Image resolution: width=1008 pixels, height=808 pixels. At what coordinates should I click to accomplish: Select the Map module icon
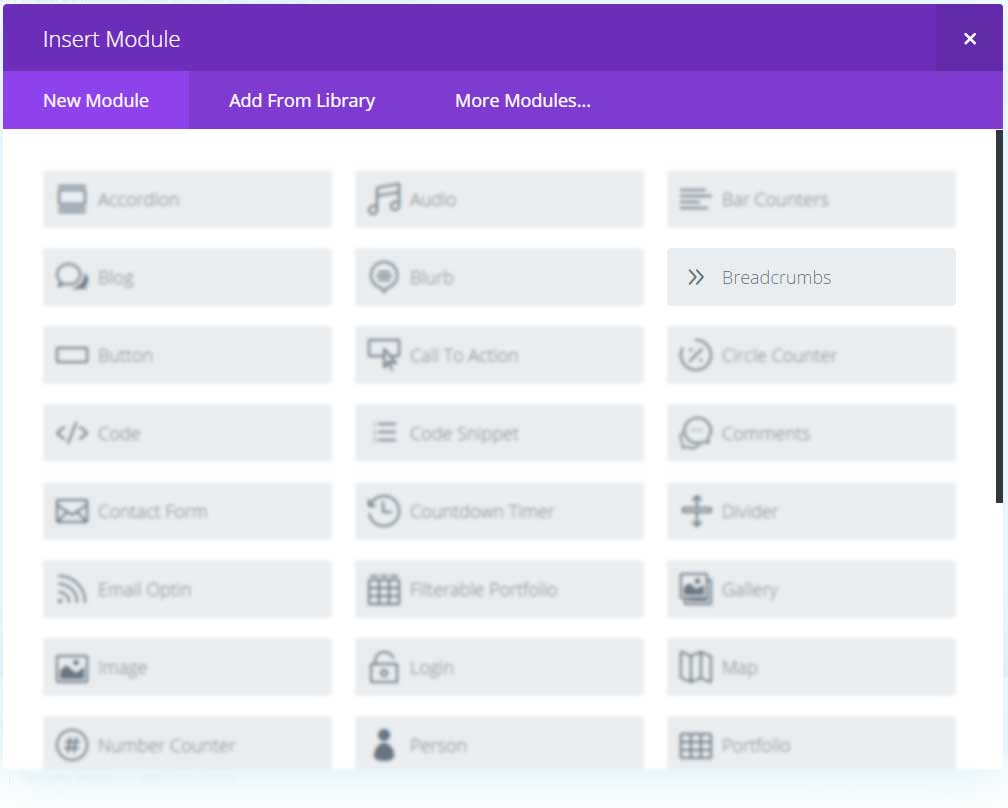coord(810,667)
